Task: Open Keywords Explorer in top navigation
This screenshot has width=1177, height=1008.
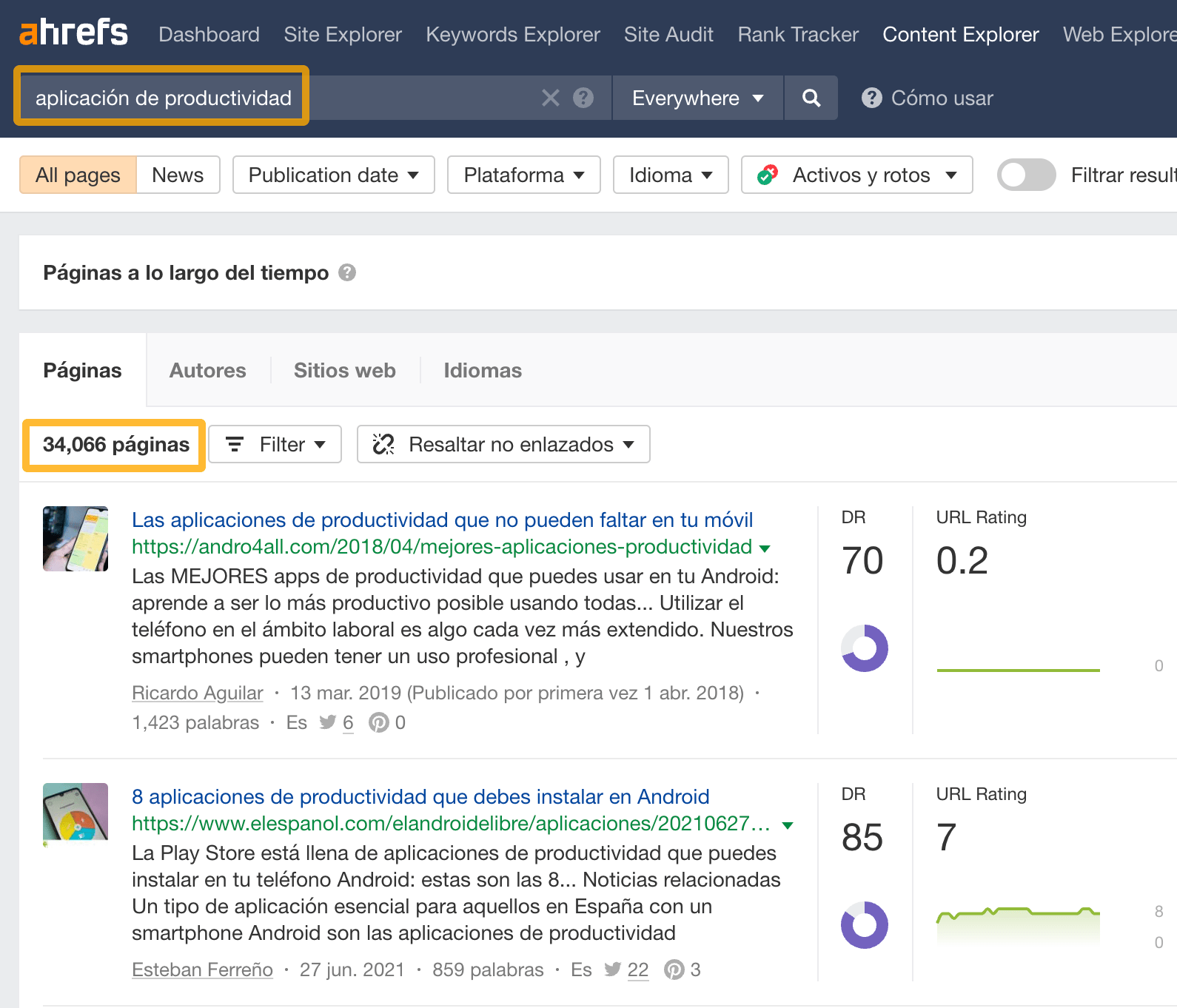Action: coord(513,34)
